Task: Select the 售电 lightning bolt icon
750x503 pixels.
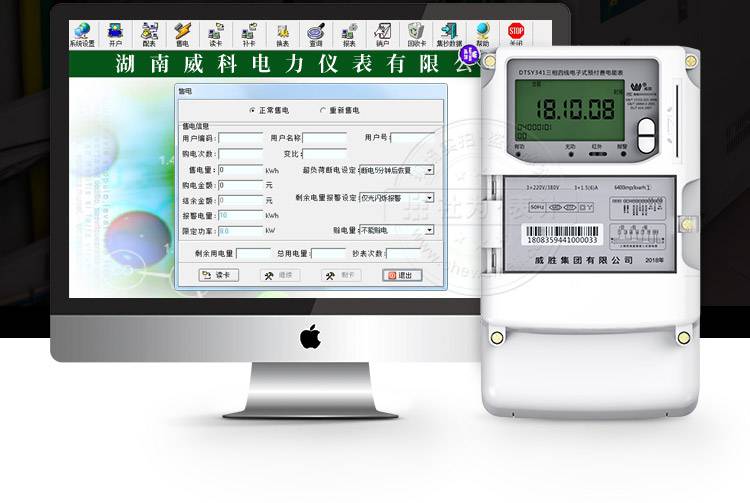Action: pos(182,34)
